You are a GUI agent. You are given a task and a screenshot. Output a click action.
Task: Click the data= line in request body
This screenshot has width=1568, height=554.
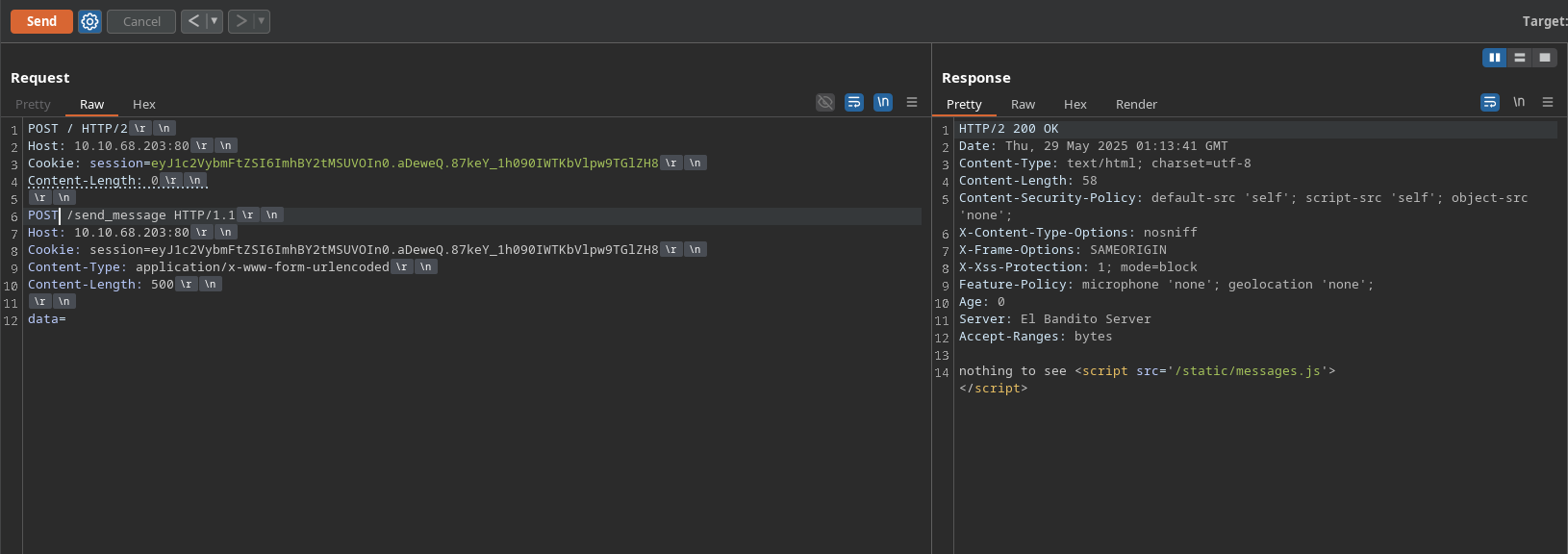47,319
